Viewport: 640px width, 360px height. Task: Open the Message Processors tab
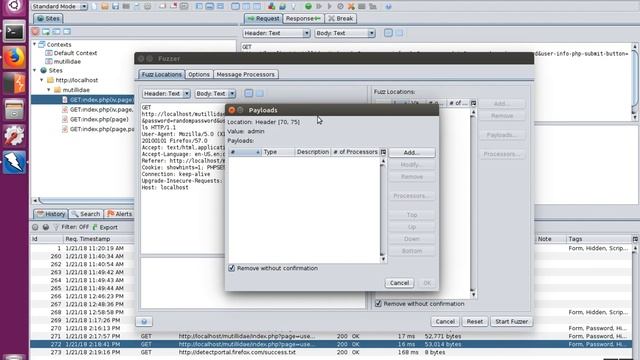coord(245,74)
